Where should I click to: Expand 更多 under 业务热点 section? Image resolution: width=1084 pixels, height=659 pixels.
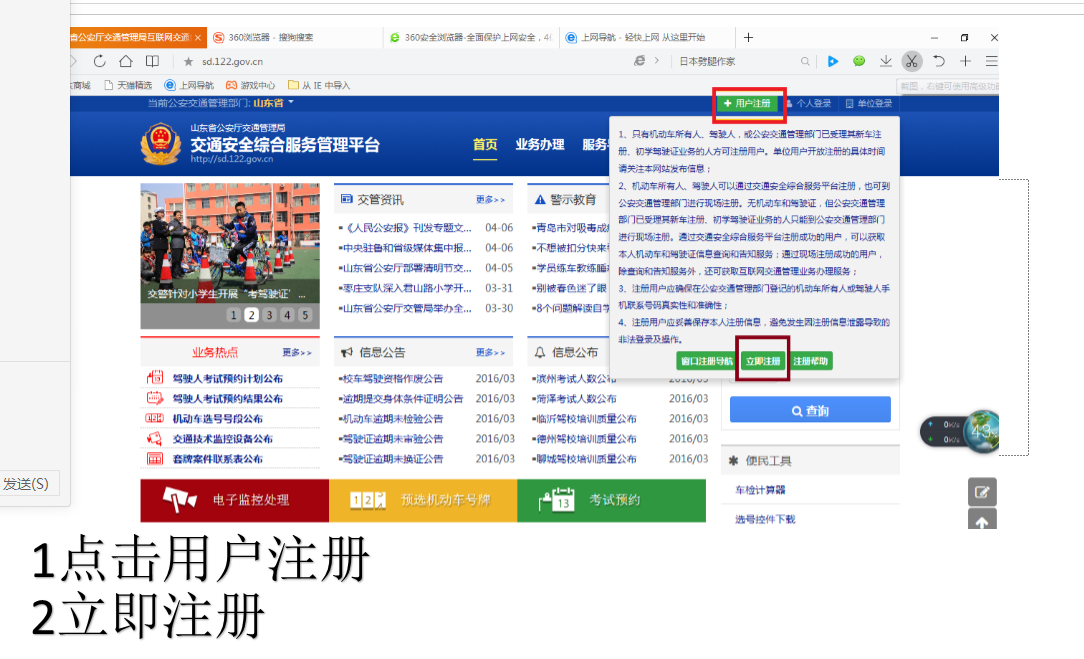coord(297,352)
